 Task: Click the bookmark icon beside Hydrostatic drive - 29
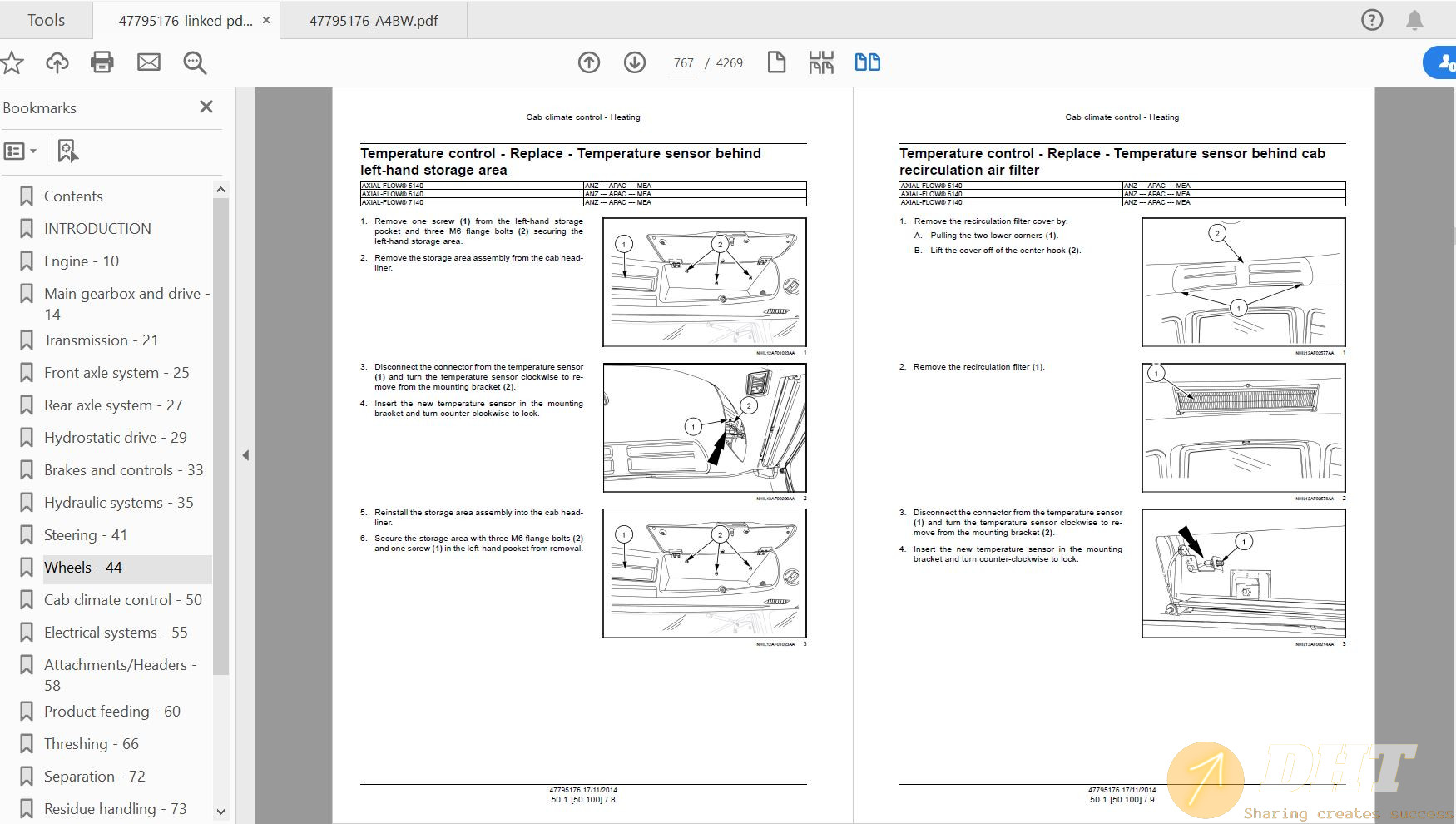pos(27,438)
